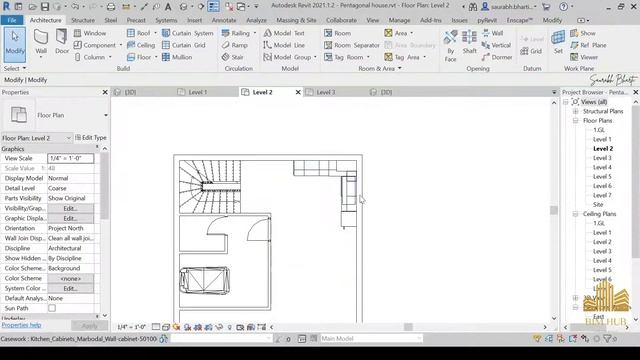
Task: Open the Tag Area tool
Action: (x=405, y=57)
